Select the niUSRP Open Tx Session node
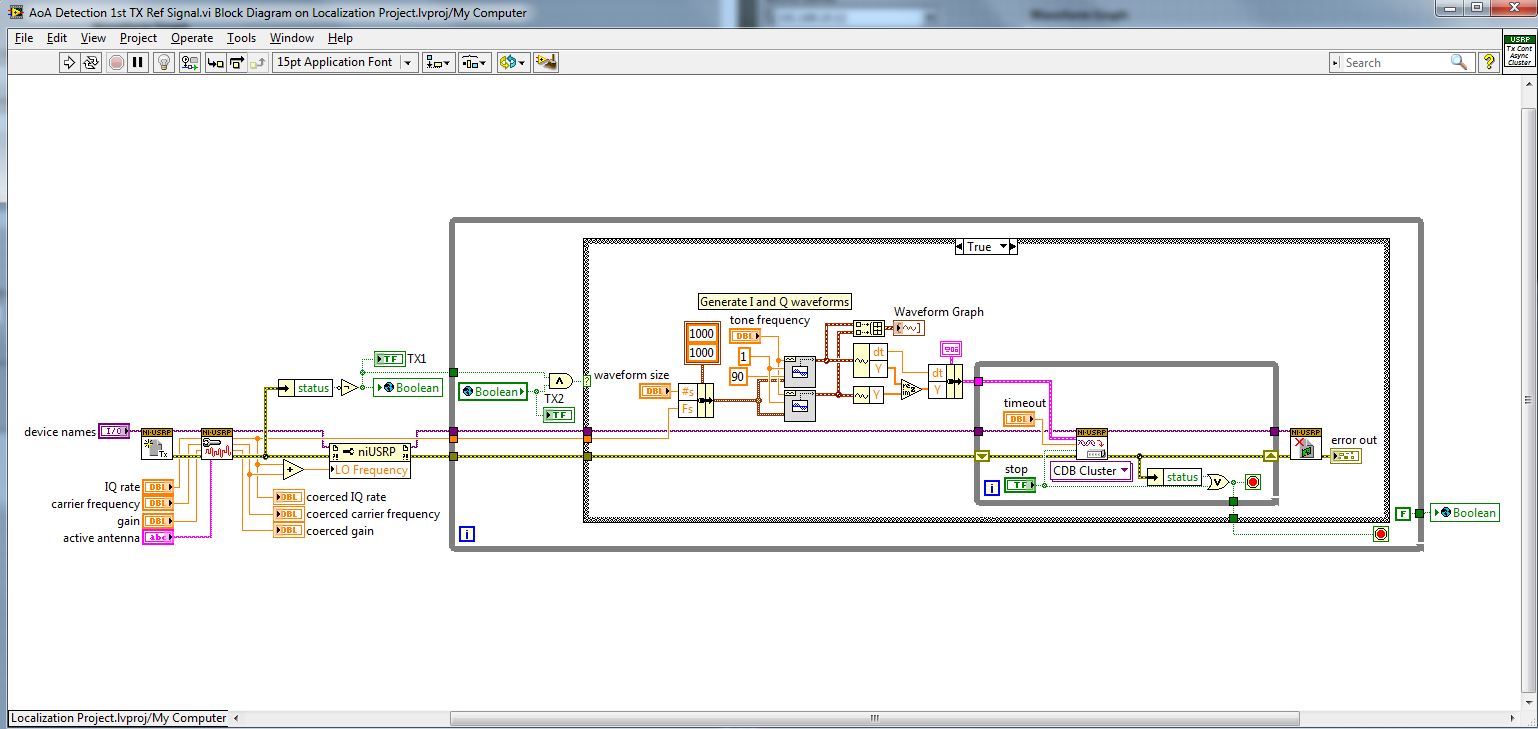The width and height of the screenshot is (1538, 729). (157, 443)
